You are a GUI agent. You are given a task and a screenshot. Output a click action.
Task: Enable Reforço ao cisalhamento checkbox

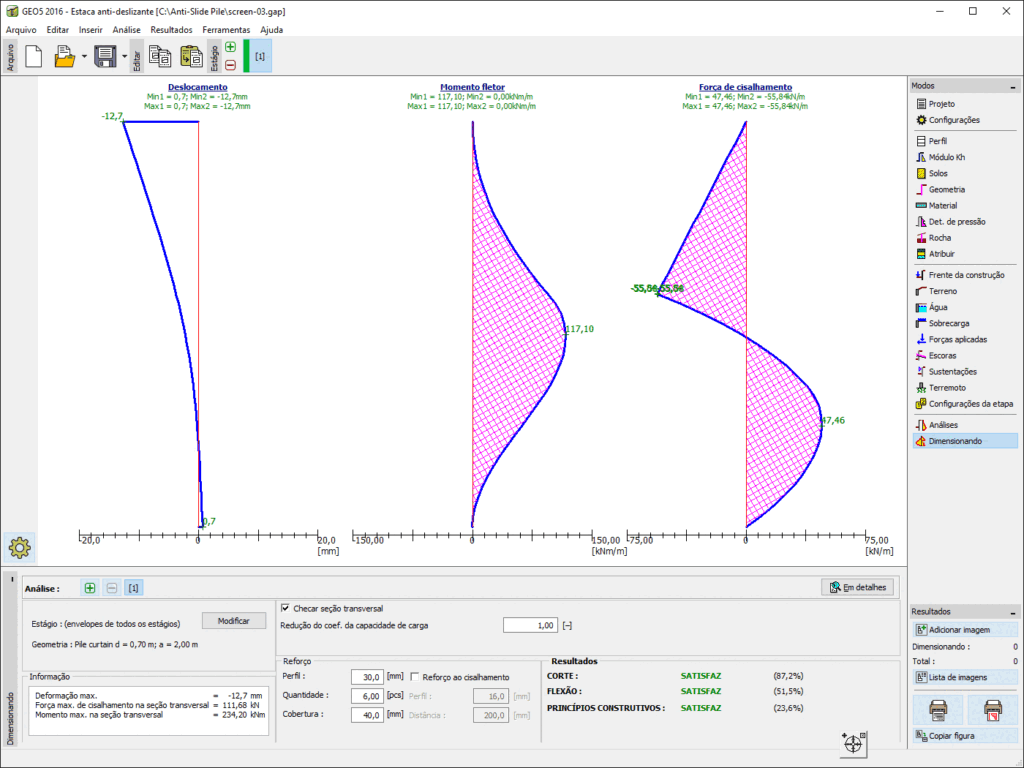(415, 677)
